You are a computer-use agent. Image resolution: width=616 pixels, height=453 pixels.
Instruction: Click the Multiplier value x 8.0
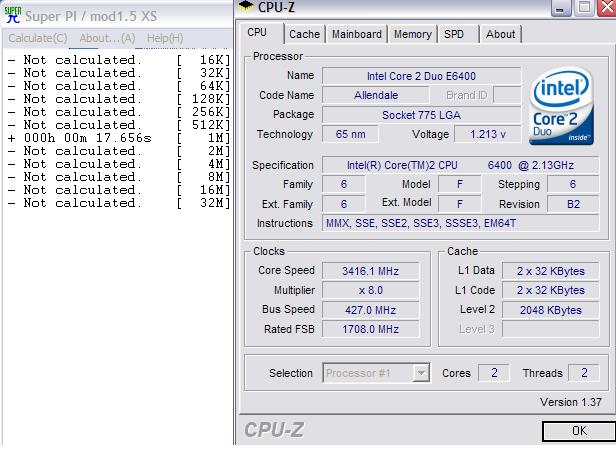pyautogui.click(x=370, y=290)
